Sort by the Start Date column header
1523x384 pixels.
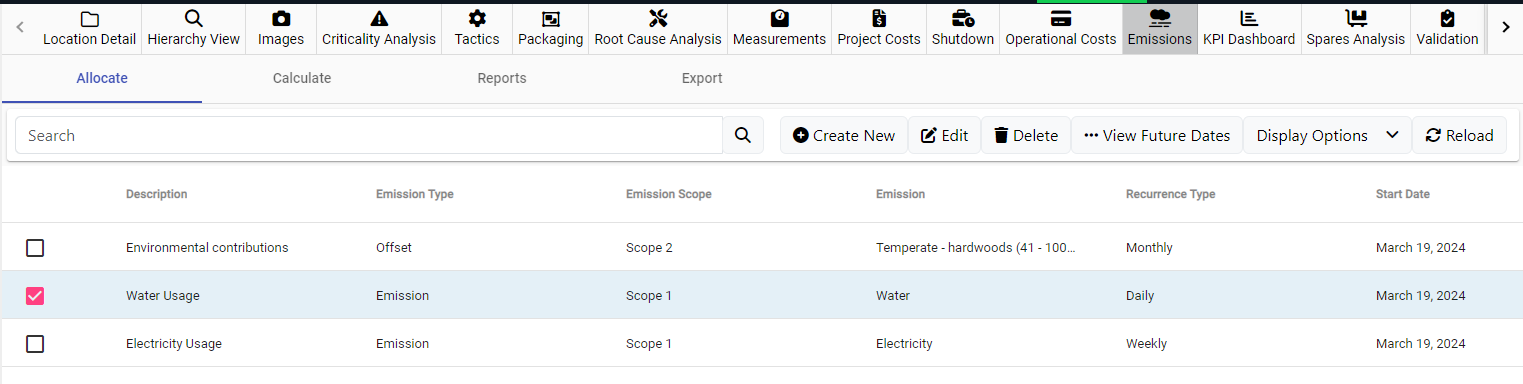coord(1402,194)
